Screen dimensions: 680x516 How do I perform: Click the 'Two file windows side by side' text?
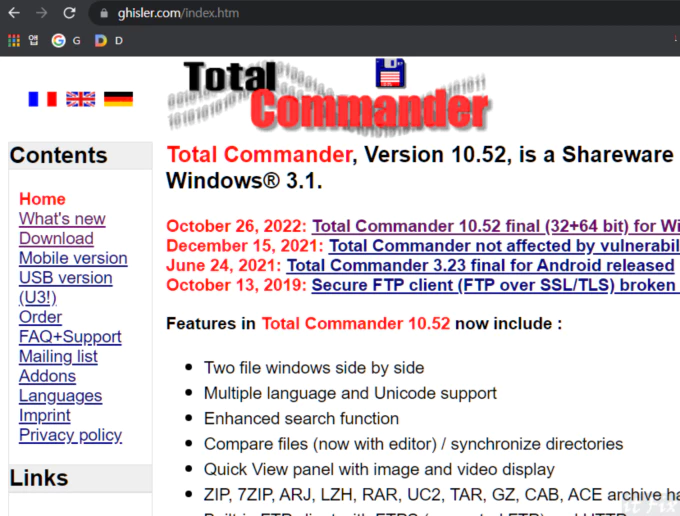pos(314,368)
